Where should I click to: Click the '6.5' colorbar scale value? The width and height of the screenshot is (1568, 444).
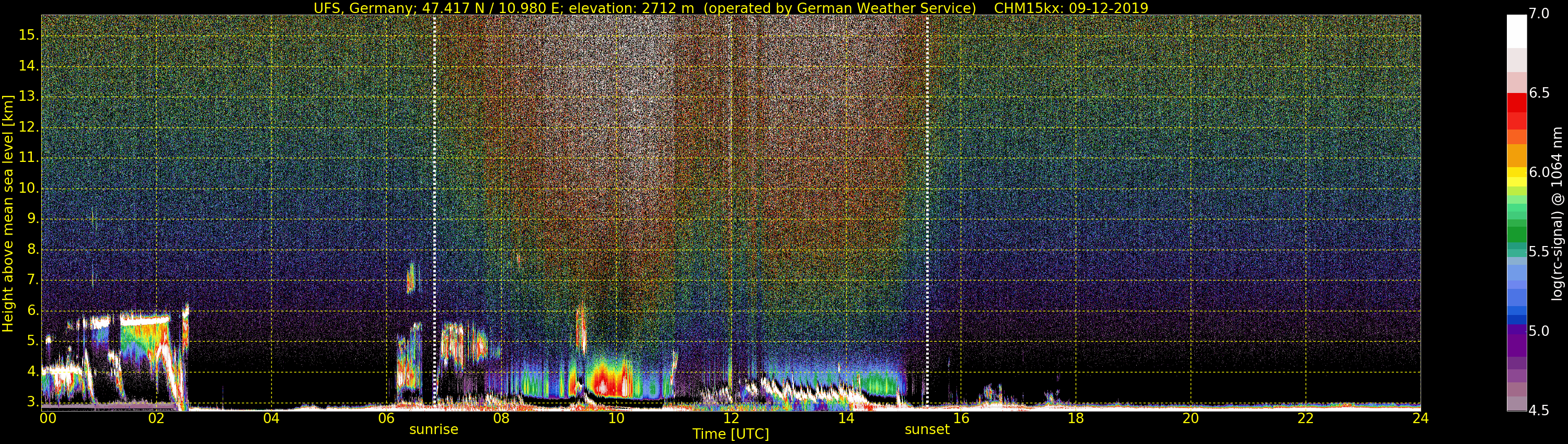click(1539, 93)
